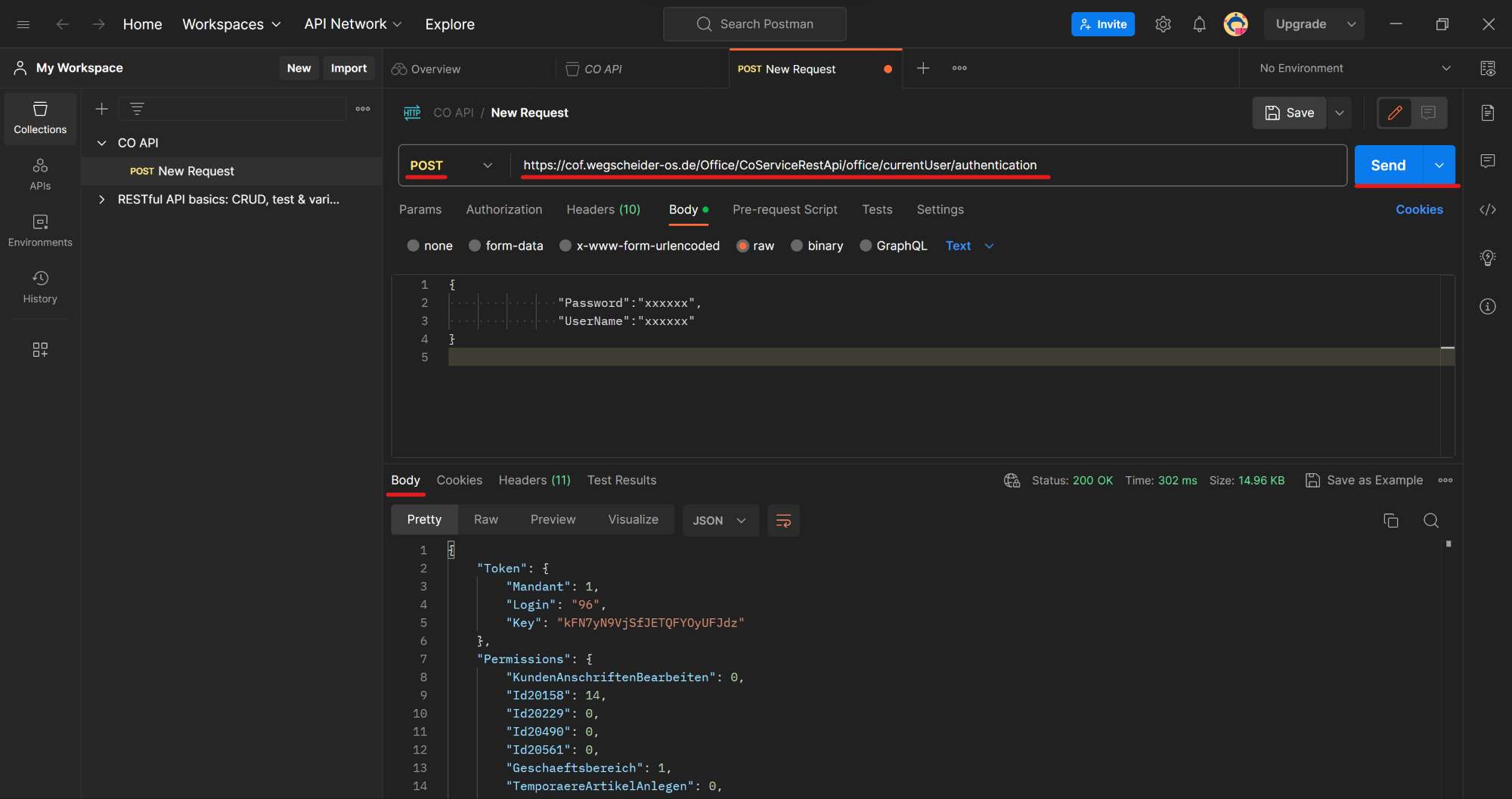Switch to Headers (10) request tab
Viewport: 1512px width, 799px height.
point(603,209)
